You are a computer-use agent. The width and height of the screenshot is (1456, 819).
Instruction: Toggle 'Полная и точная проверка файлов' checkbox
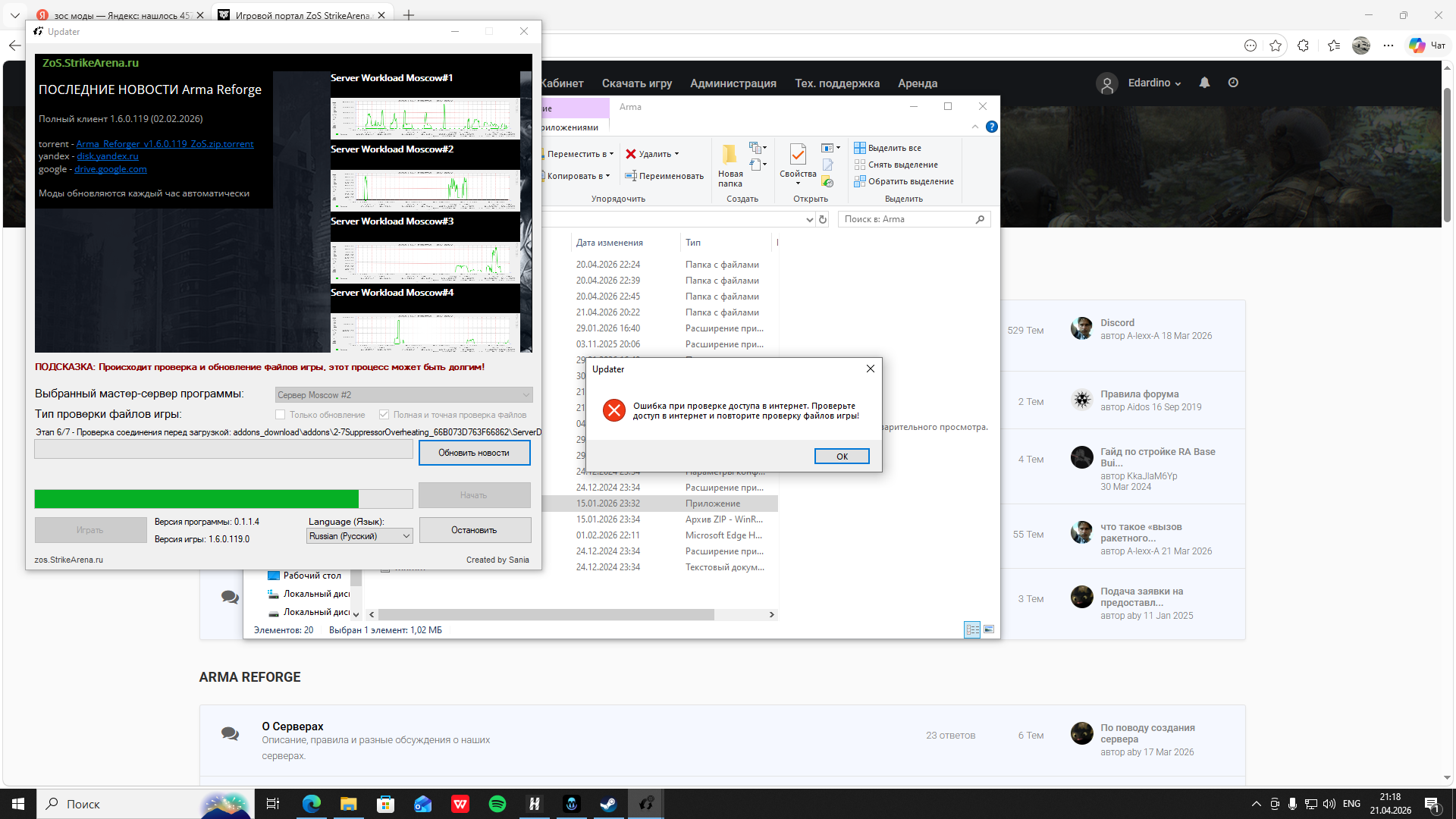384,415
